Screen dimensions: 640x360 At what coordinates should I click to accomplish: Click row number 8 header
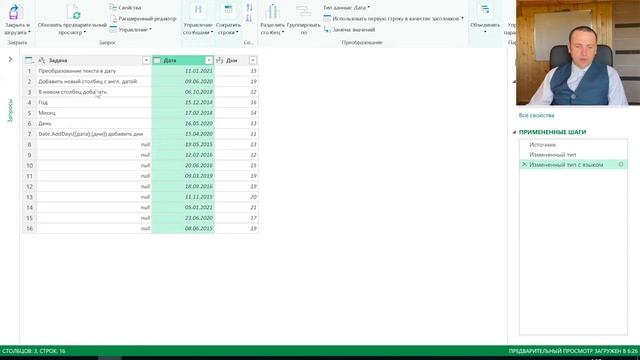(x=29, y=144)
